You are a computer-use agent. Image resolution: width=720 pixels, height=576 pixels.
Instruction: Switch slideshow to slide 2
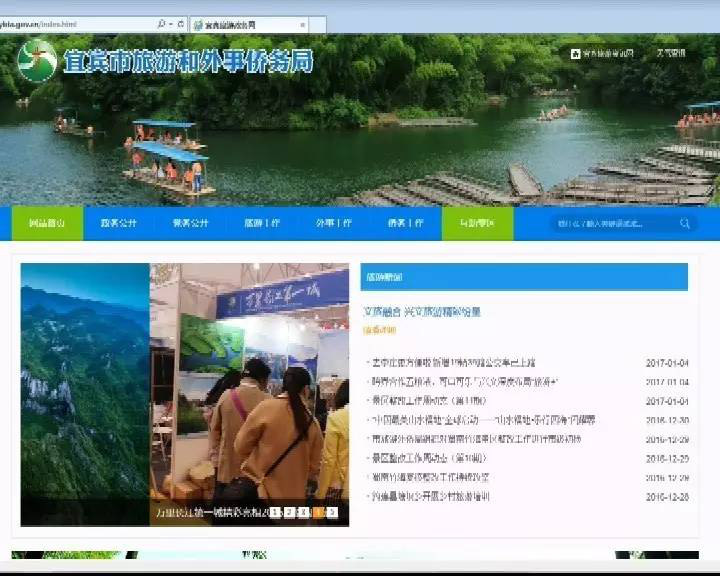coord(289,512)
